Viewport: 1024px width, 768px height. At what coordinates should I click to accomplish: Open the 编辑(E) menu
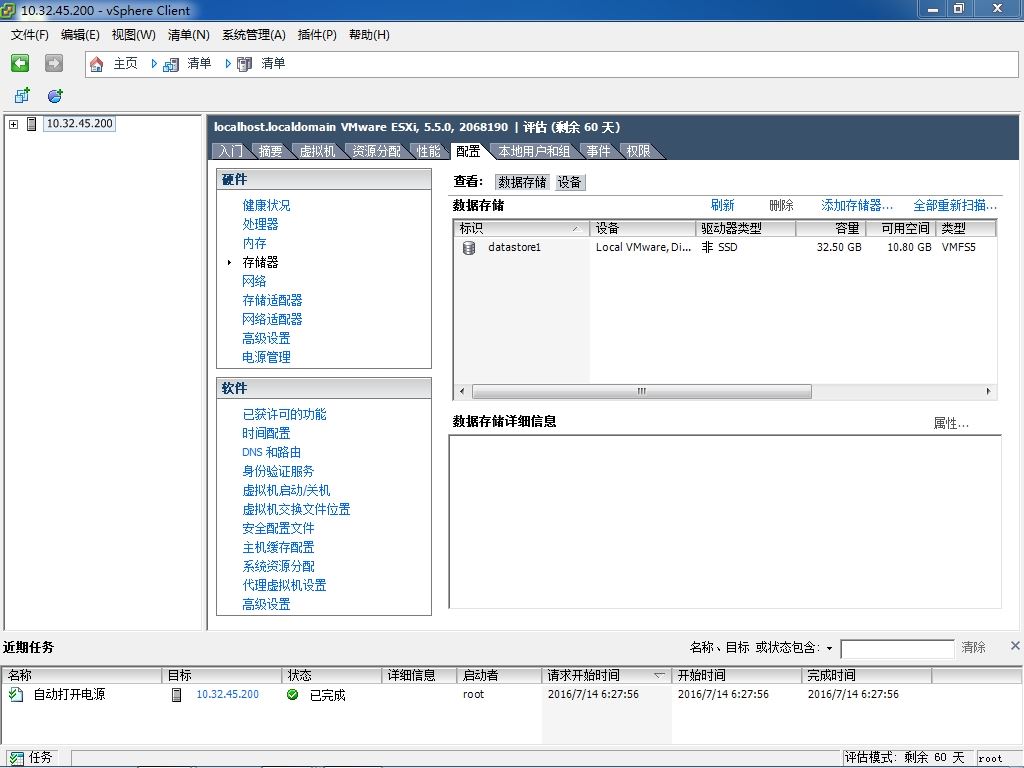(80, 35)
